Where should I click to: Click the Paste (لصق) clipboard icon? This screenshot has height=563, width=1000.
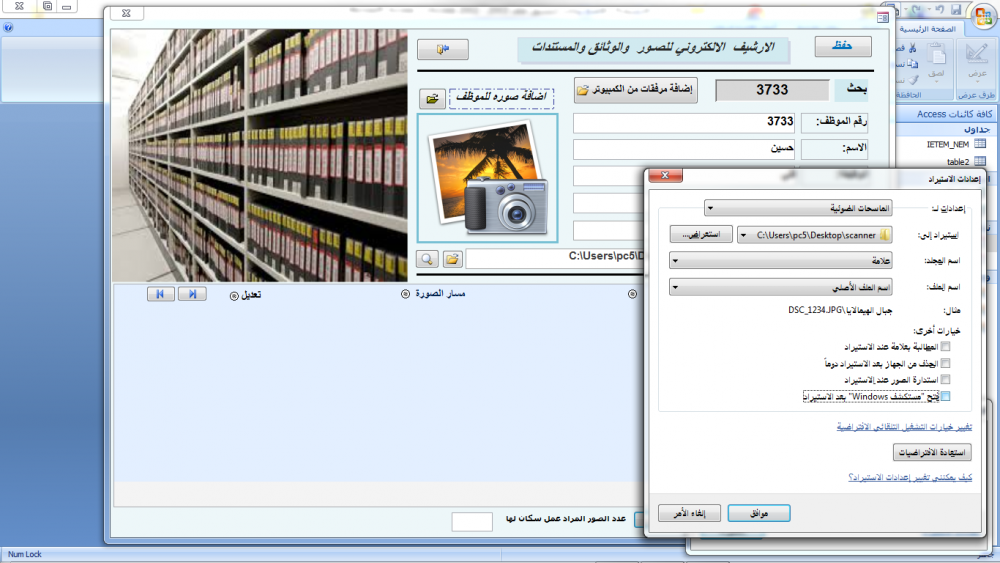937,55
